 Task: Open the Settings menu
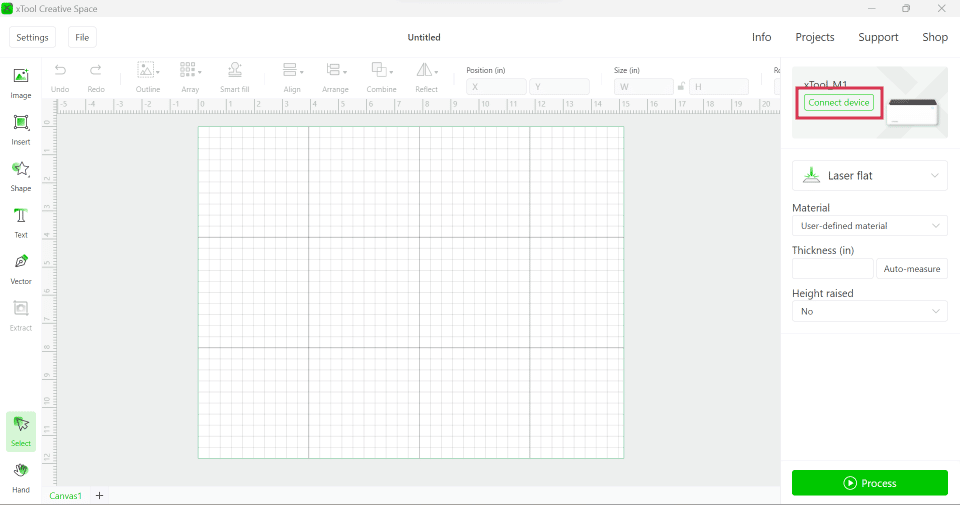pos(32,37)
